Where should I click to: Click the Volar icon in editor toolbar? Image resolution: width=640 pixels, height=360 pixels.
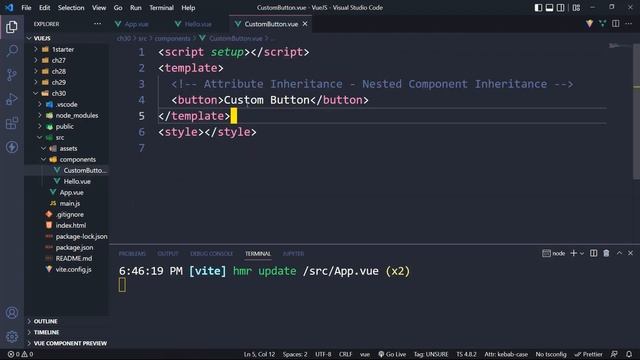pos(589,24)
